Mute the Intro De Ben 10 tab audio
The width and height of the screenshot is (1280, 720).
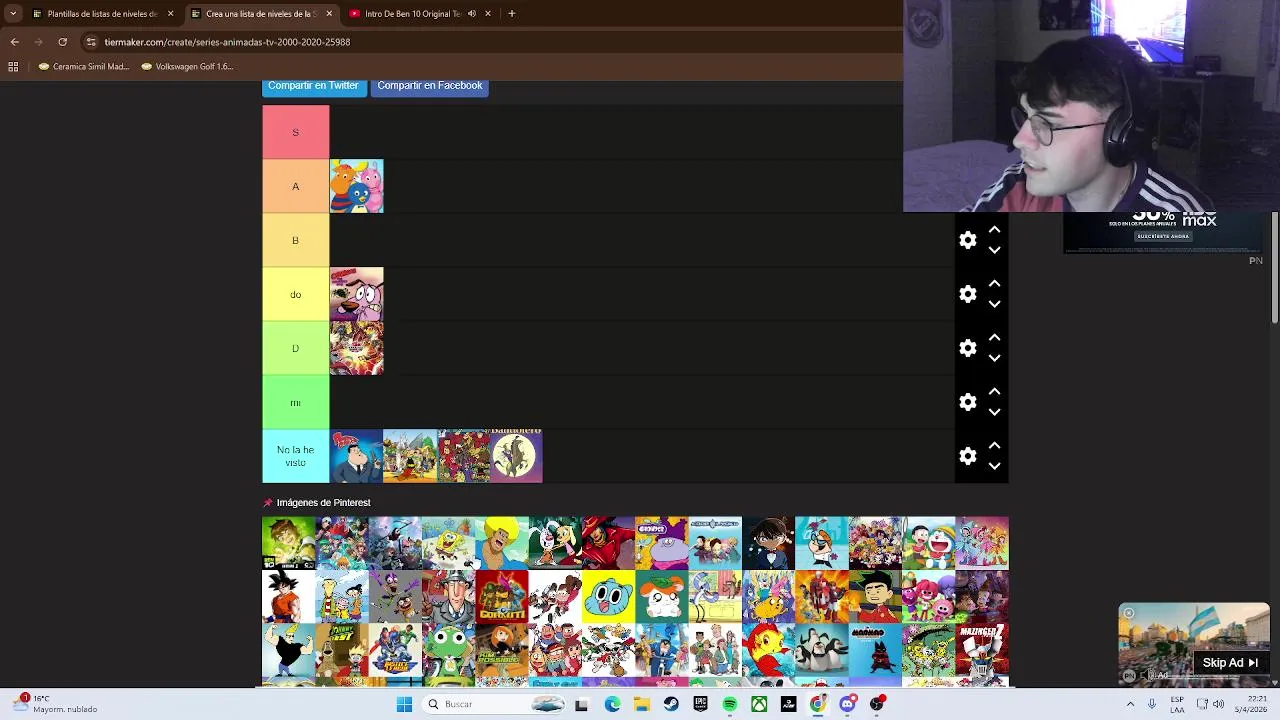click(471, 14)
